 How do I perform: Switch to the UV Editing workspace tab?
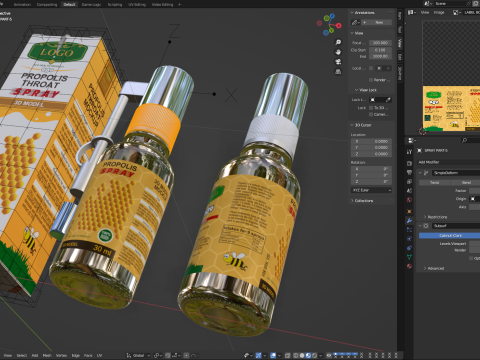[137, 5]
